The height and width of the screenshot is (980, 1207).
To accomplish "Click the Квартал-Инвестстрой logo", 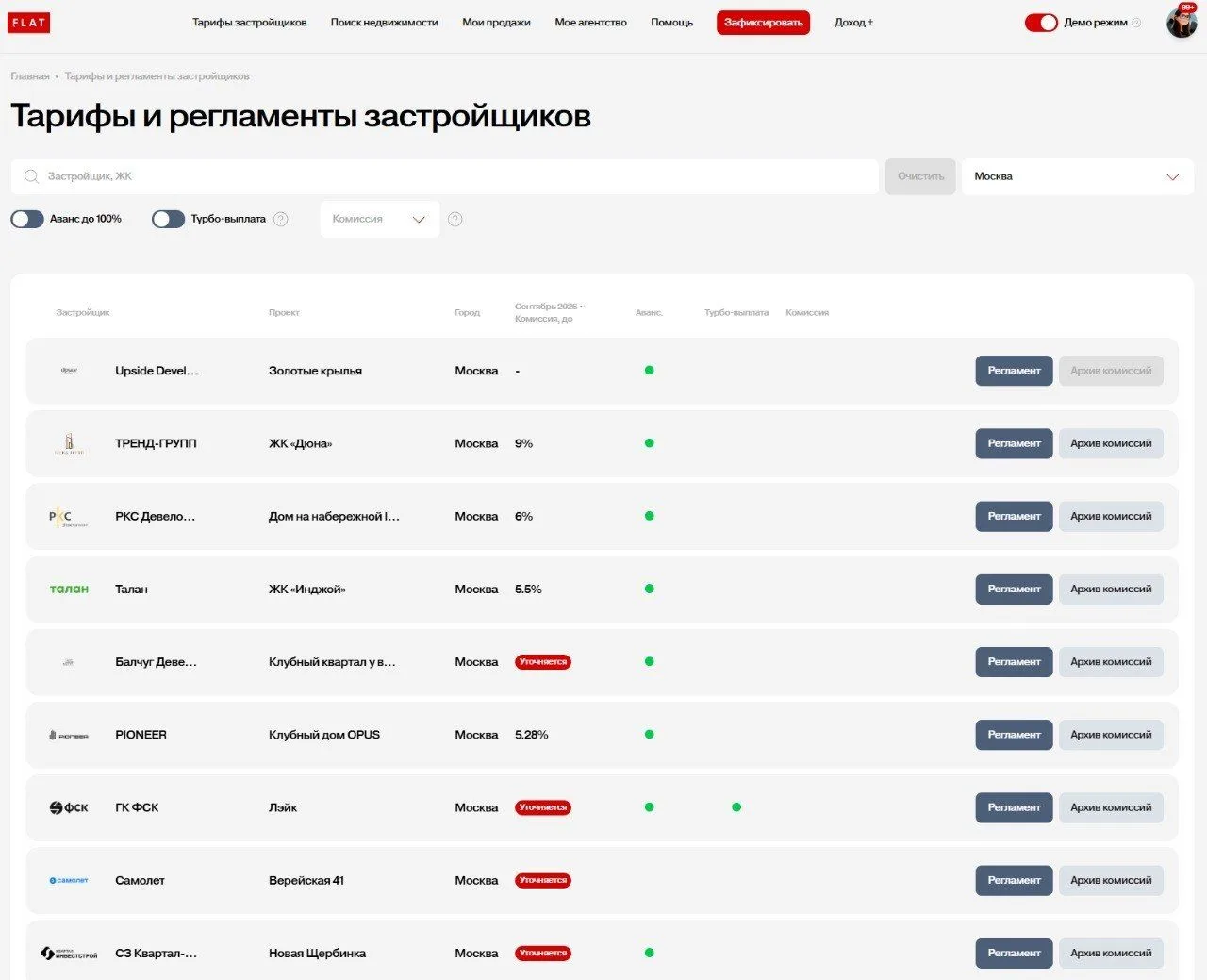I will (x=69, y=954).
